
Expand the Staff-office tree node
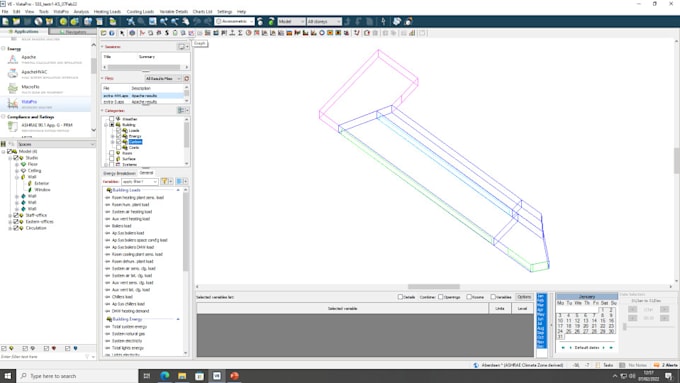pos(10,215)
